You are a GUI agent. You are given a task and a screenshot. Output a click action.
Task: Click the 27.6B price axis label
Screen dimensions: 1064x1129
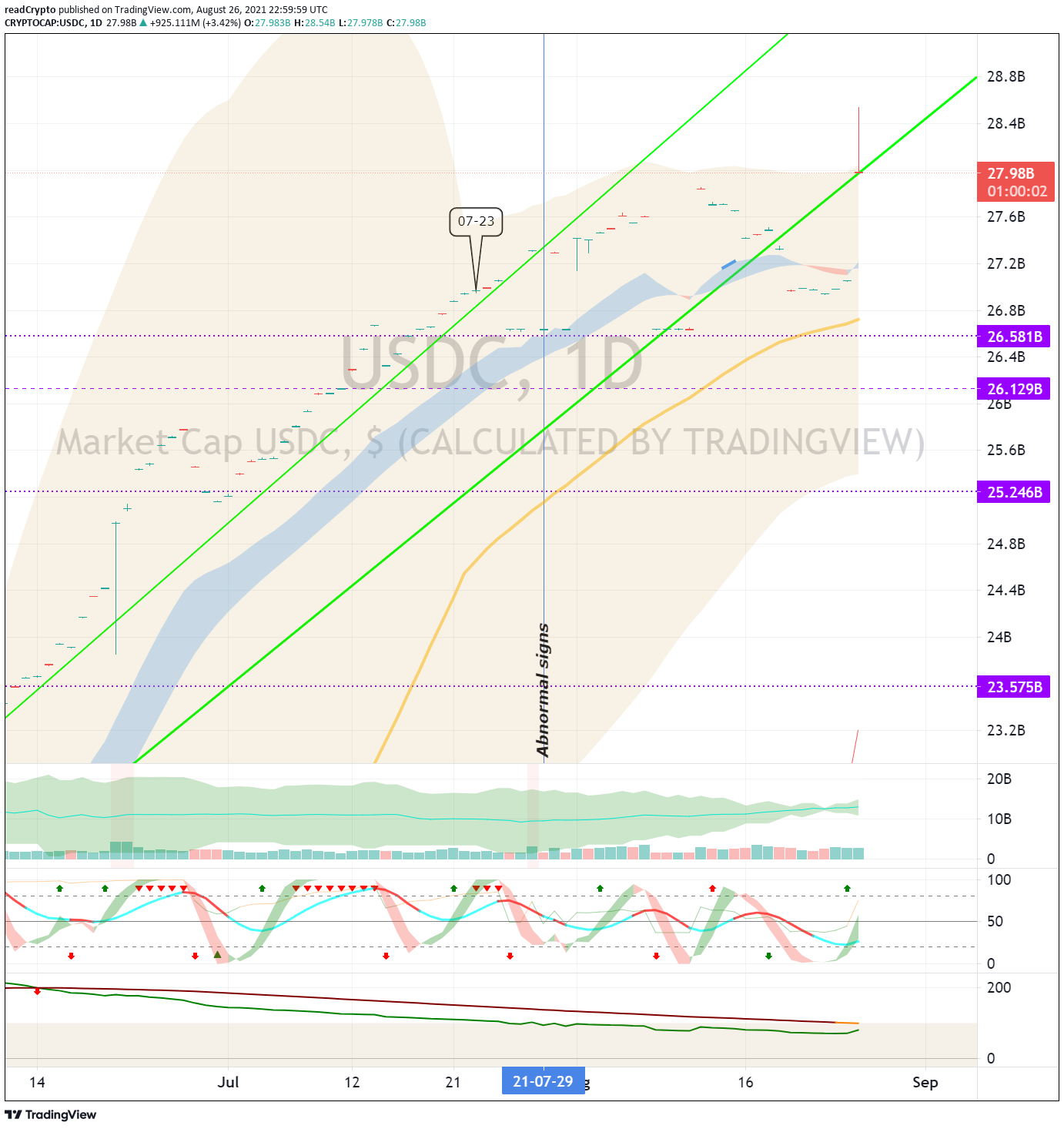1005,216
